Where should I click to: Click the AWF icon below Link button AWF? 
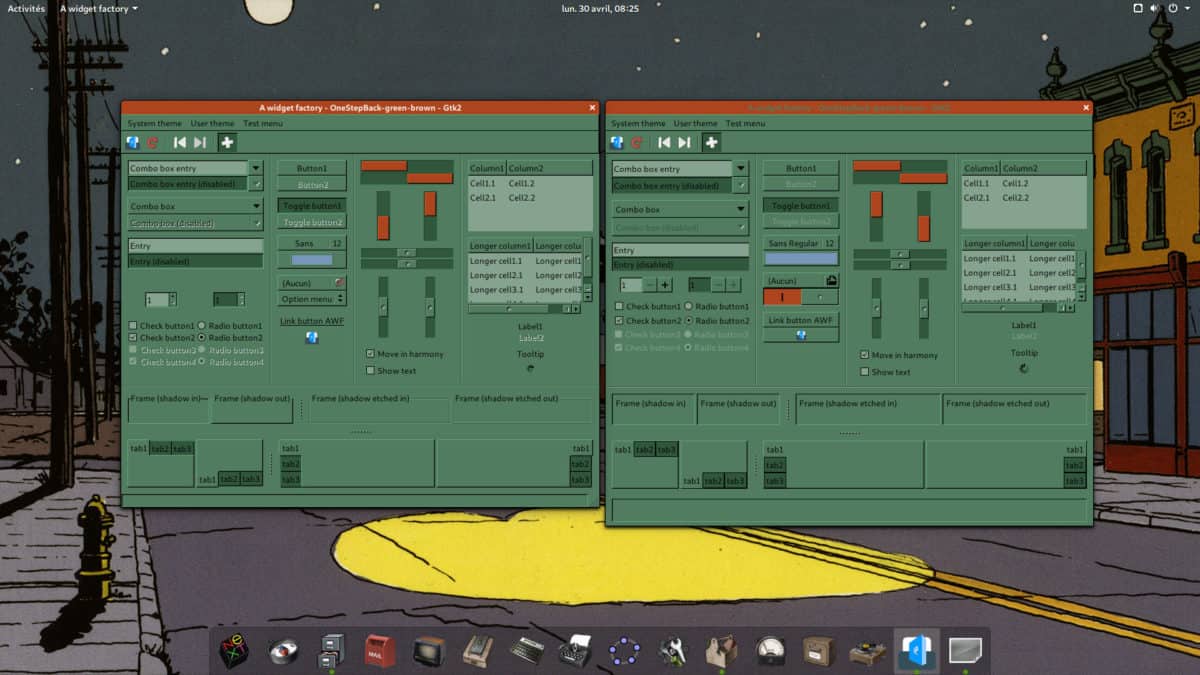[x=313, y=337]
